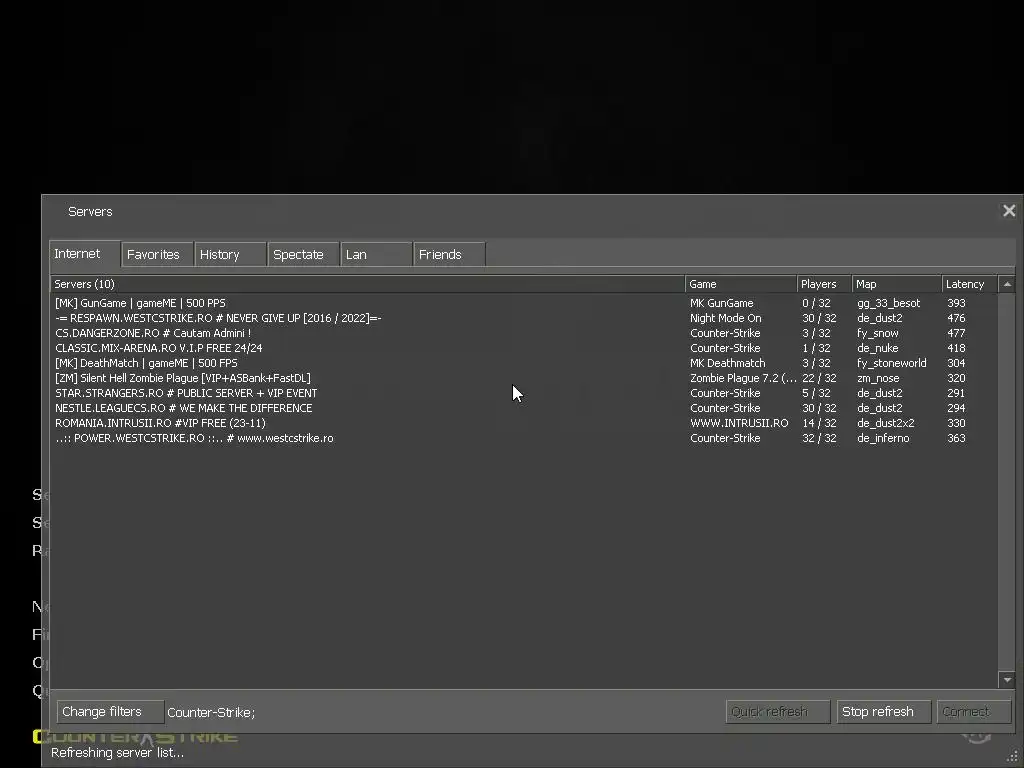Switch to the Internet tab

pos(85,254)
